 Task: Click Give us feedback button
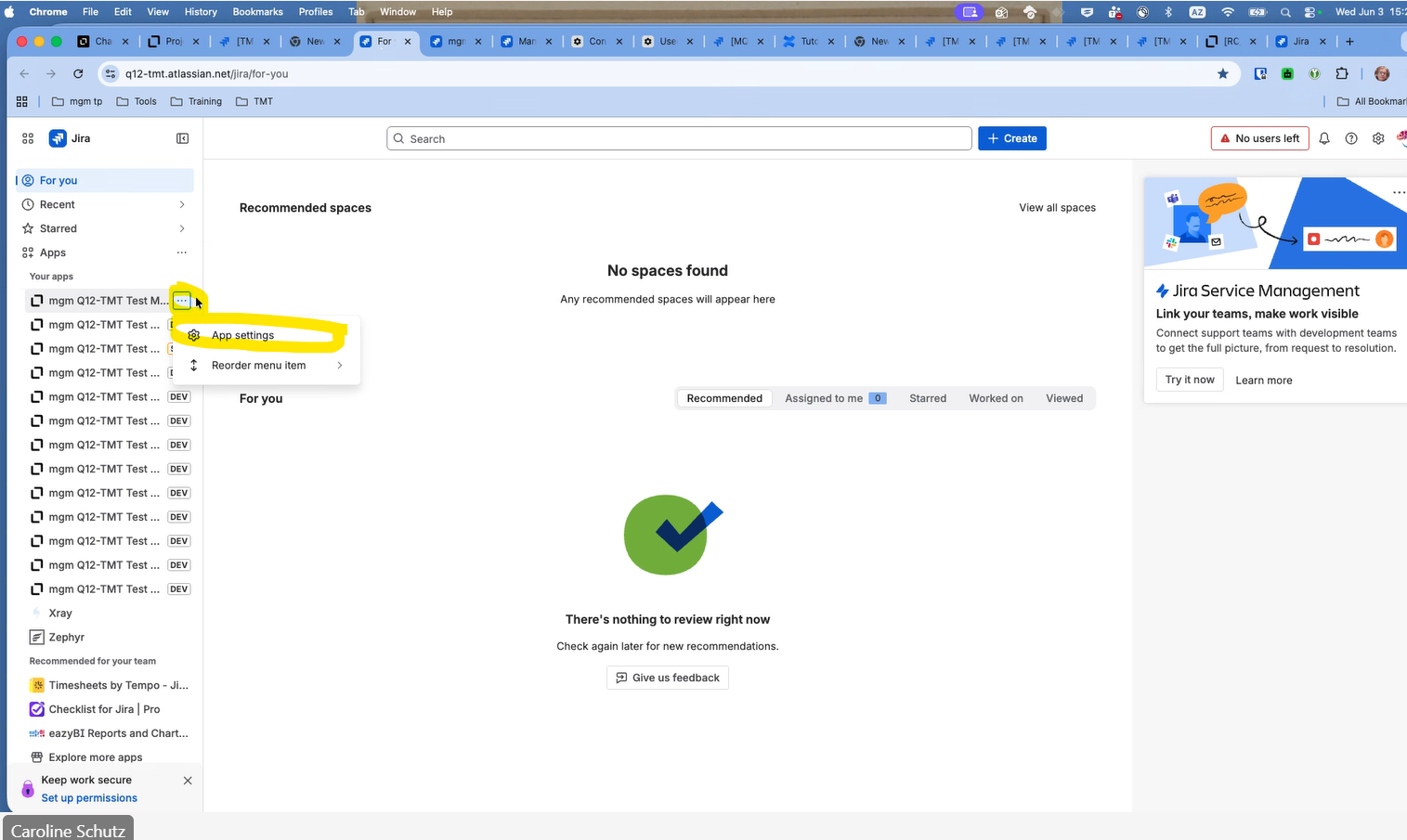[668, 678]
